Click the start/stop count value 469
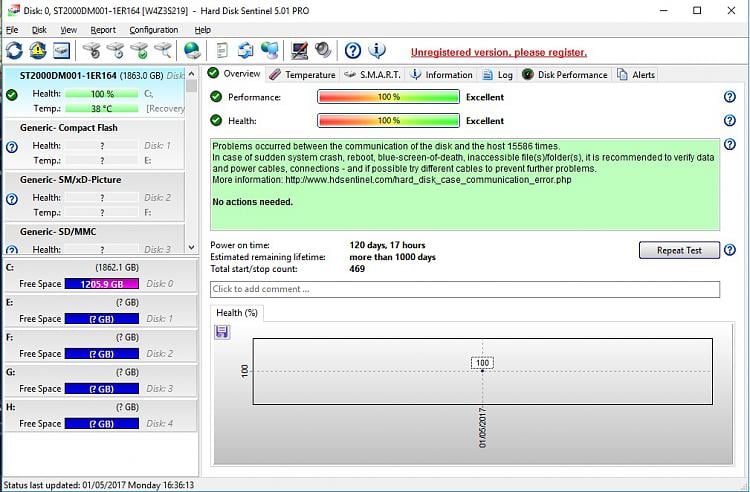This screenshot has height=492, width=750. (x=357, y=269)
